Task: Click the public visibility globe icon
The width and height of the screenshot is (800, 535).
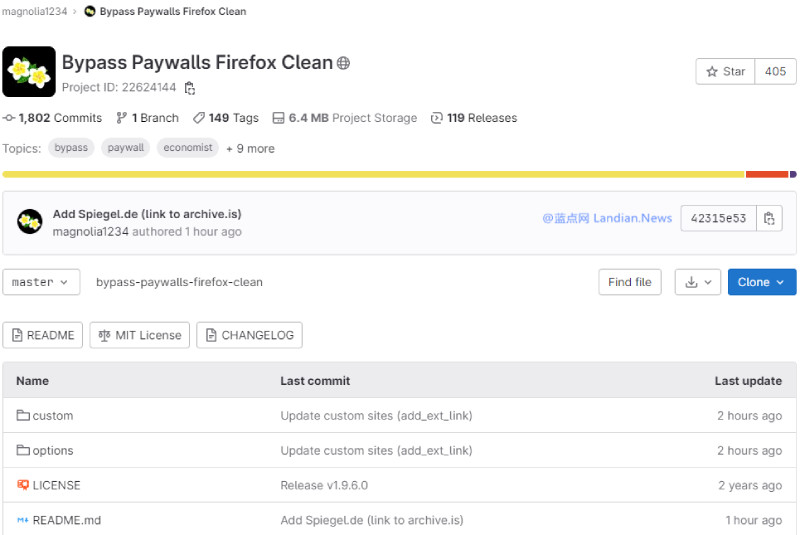Action: click(x=343, y=63)
